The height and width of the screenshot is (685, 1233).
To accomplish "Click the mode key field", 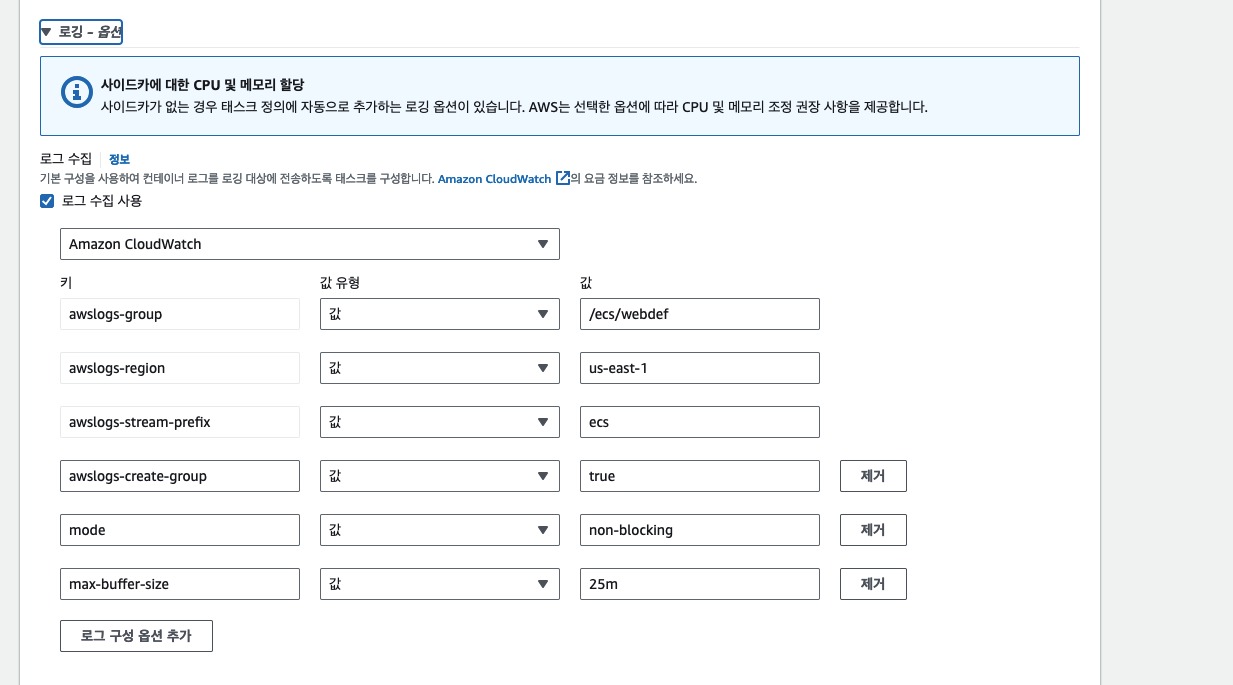I will click(x=180, y=530).
